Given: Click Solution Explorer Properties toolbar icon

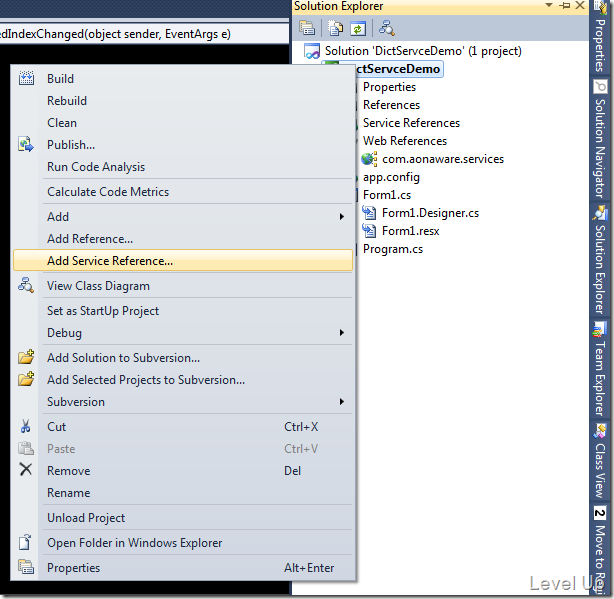Looking at the screenshot, I should pos(307,28).
